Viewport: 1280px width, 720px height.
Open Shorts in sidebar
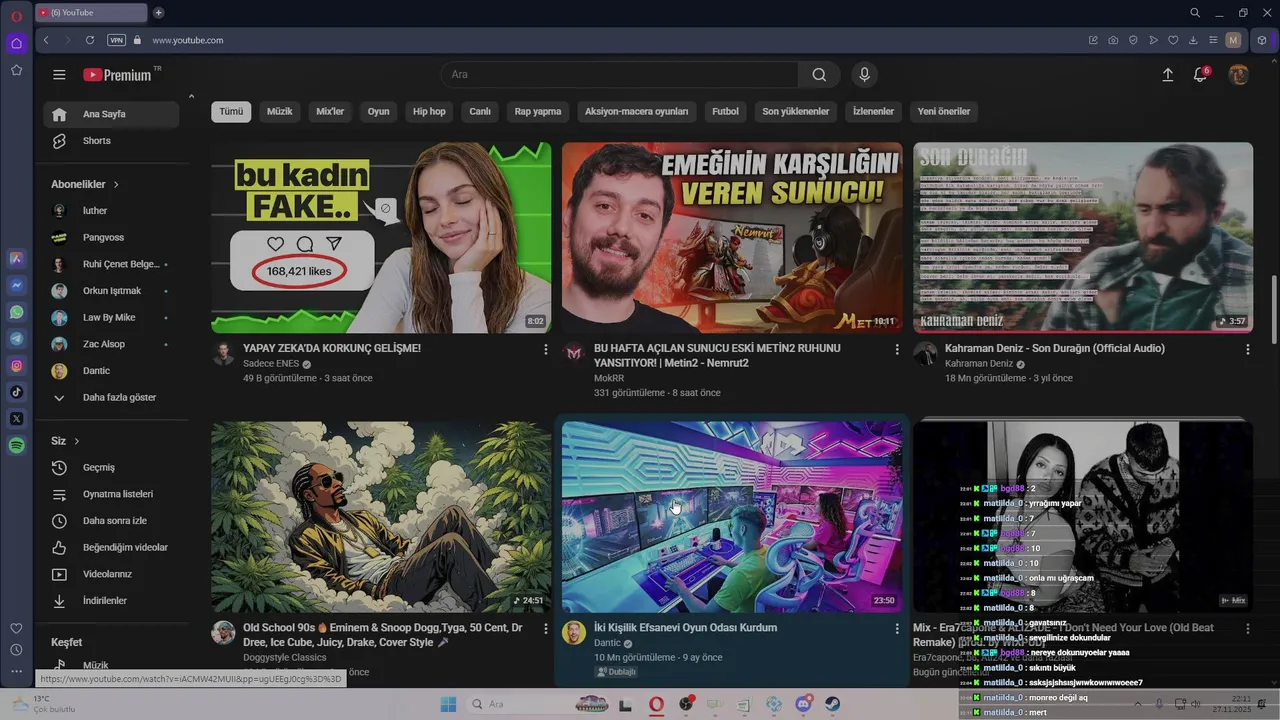coord(111,141)
